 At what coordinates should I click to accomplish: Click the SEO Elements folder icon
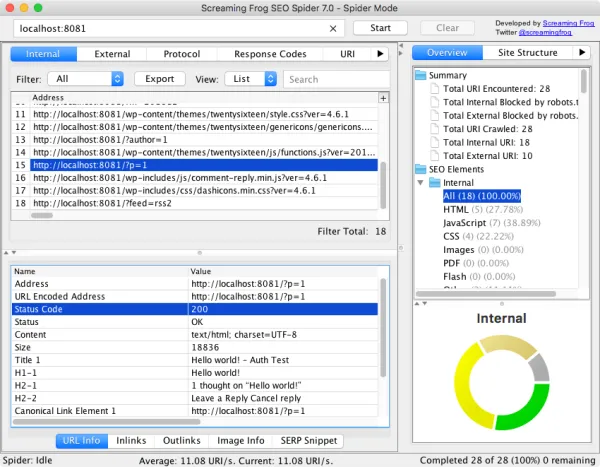[421, 169]
